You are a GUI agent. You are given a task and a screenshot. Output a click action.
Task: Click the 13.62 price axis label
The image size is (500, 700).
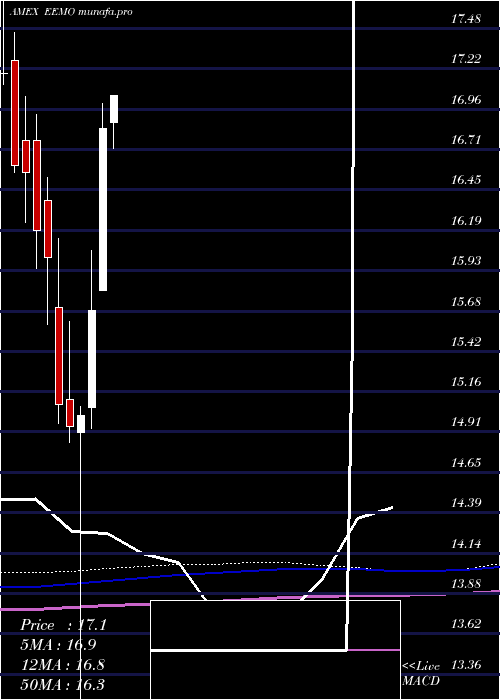[467, 624]
